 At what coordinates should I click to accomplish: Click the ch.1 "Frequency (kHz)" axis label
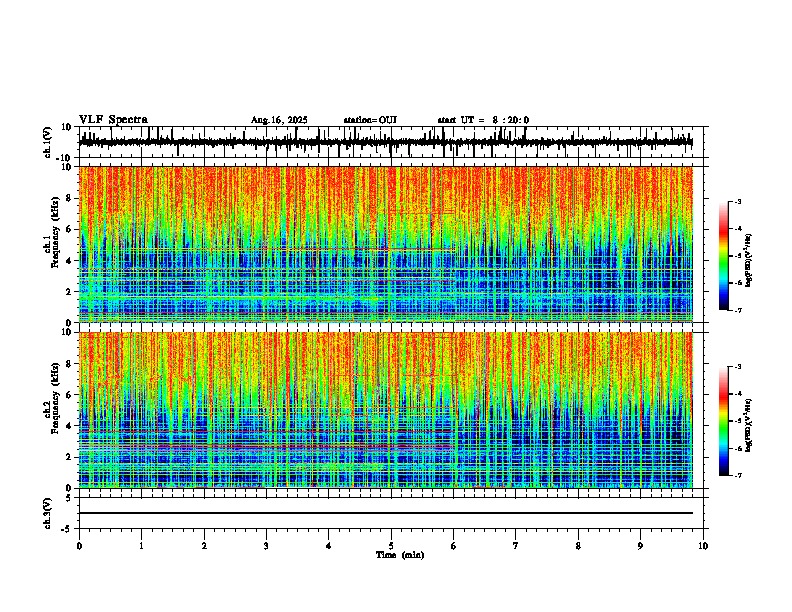(x=55, y=233)
